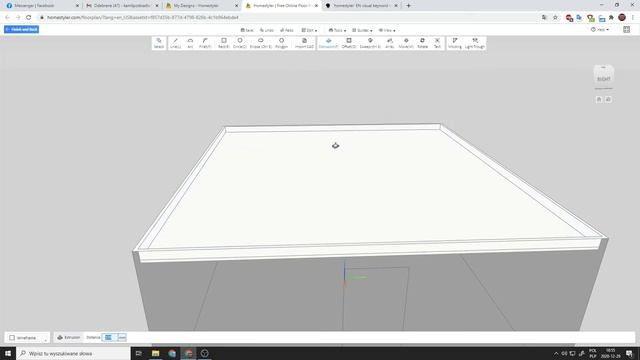Click the blue Finish and Back button
Viewport: 640px width, 360px height.
(22, 29)
